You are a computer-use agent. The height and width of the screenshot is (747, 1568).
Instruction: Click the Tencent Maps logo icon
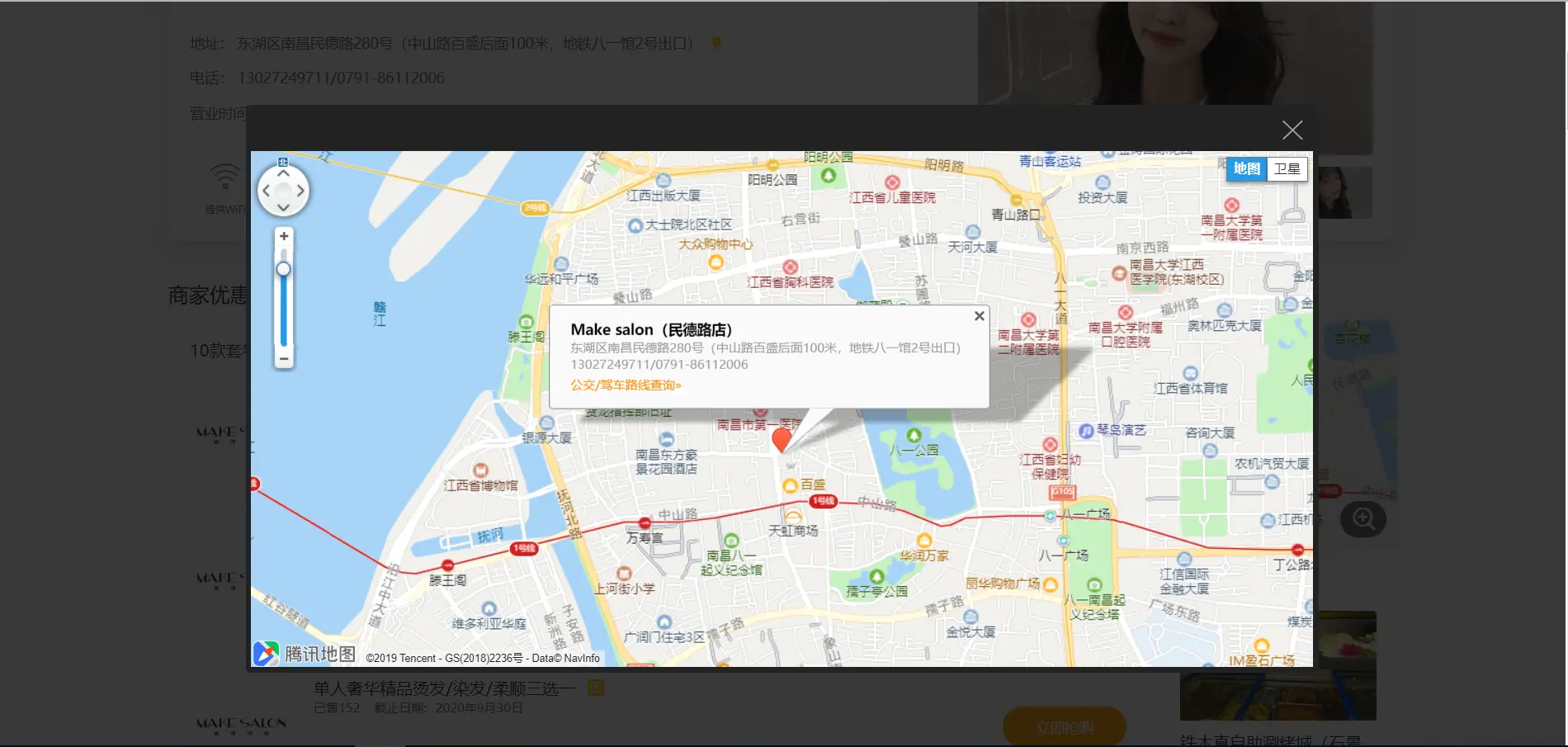265,654
